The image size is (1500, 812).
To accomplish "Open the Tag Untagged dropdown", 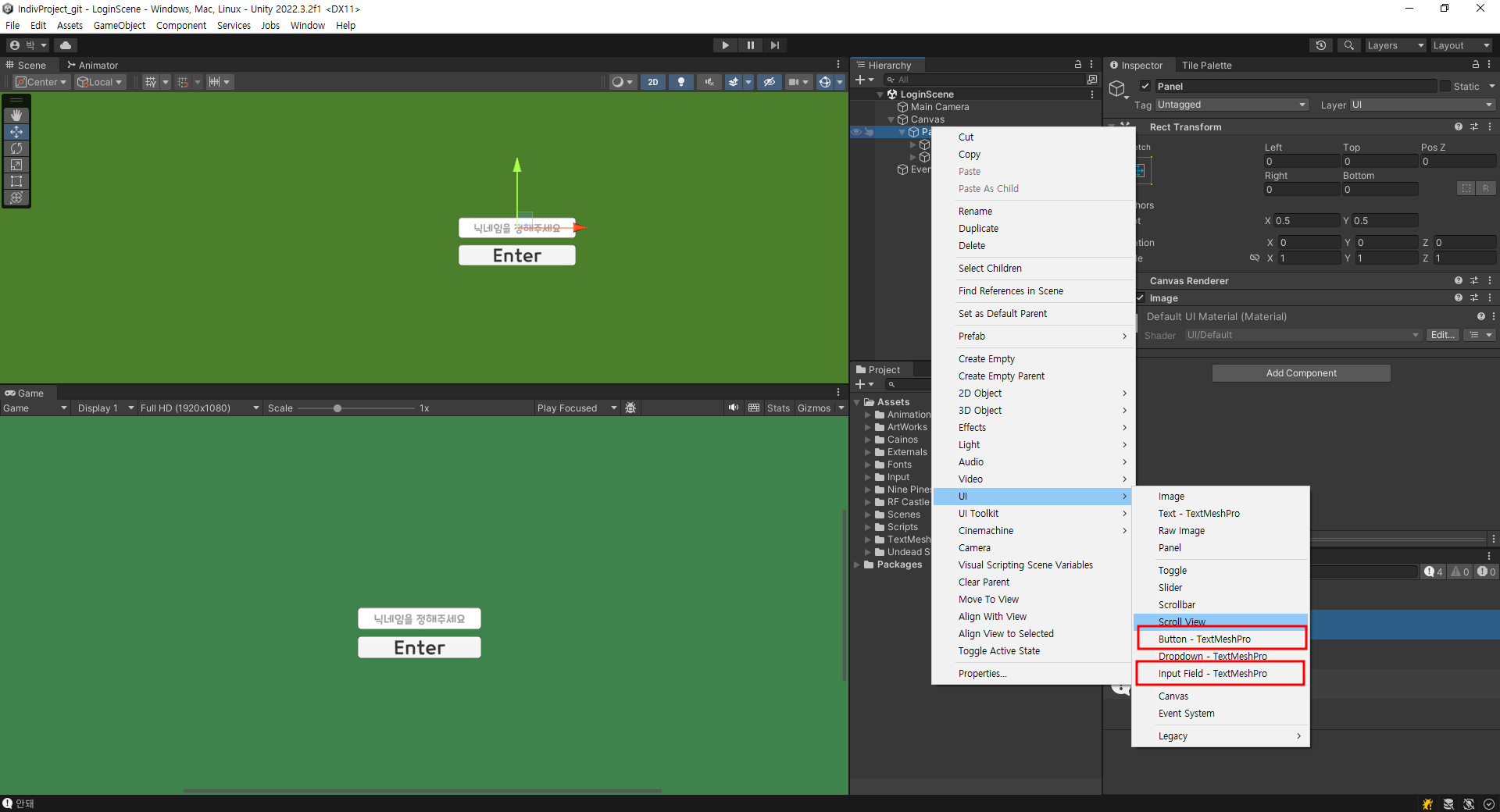I will click(1232, 105).
